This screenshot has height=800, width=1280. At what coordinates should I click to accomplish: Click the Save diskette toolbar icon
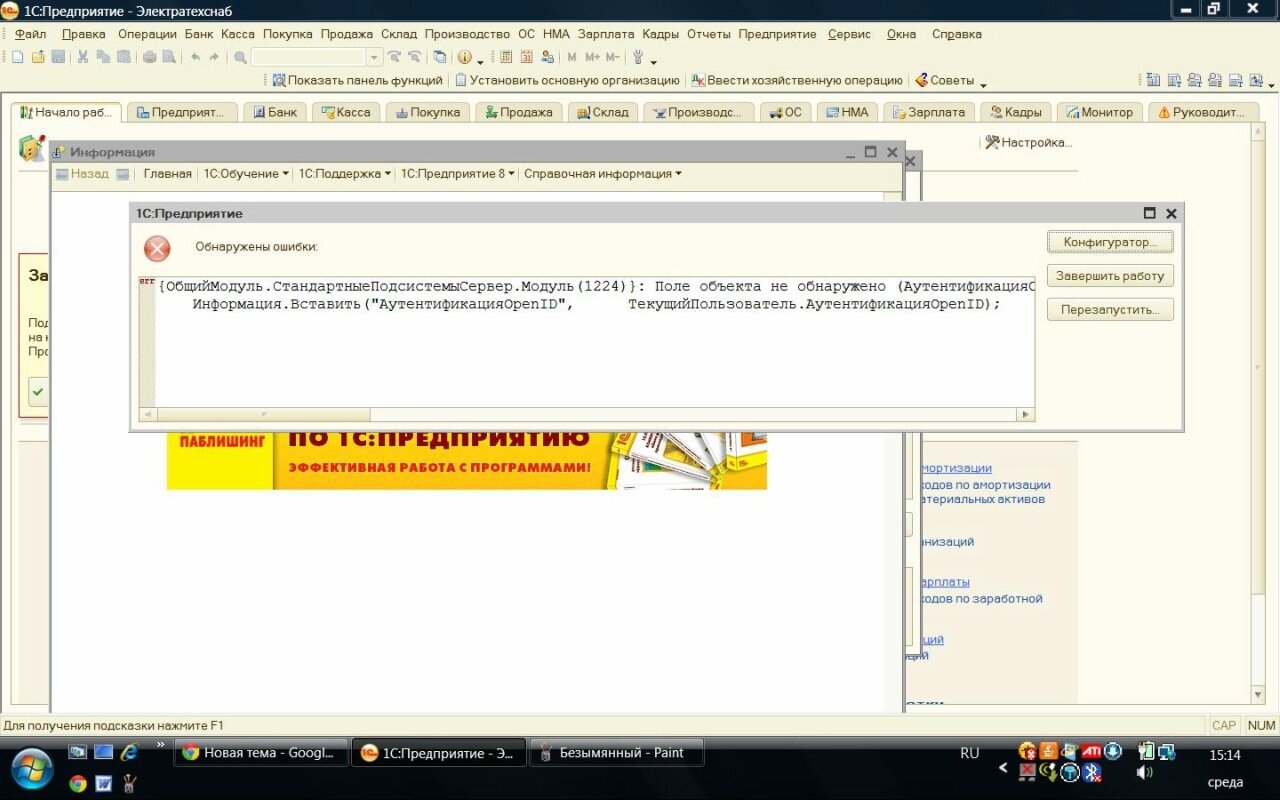click(x=58, y=57)
